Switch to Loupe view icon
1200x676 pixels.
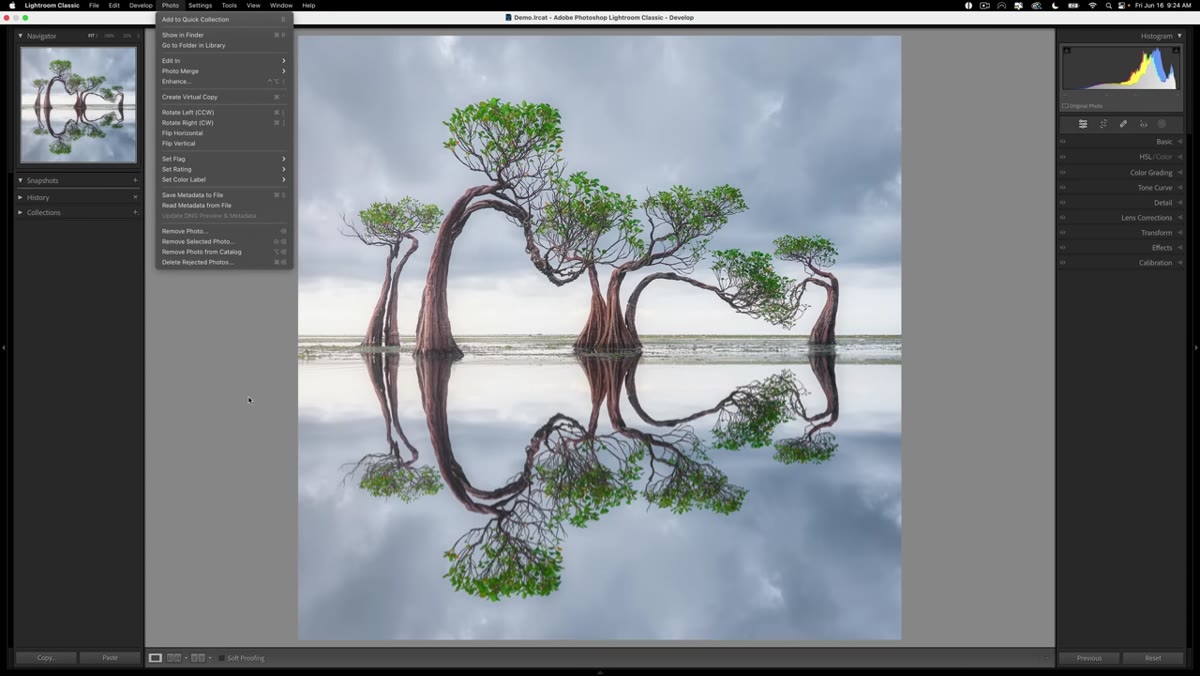click(x=155, y=658)
